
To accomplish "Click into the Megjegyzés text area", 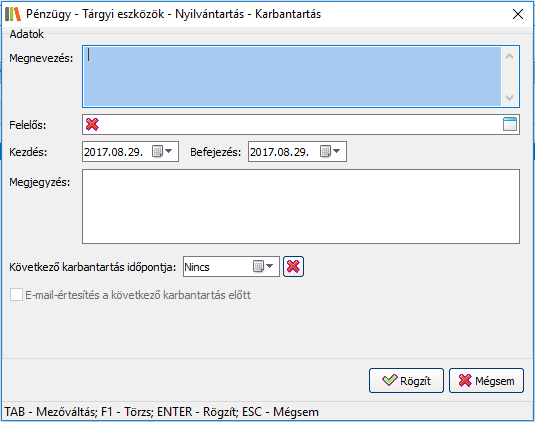I will [x=301, y=207].
